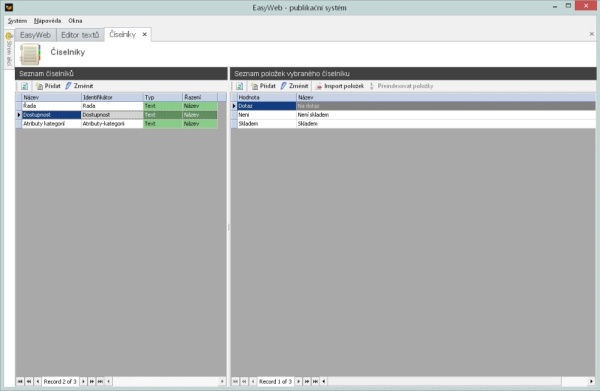Screen dimensions: 600x391
Task: Sort by Řazení column header
Action: [200, 97]
